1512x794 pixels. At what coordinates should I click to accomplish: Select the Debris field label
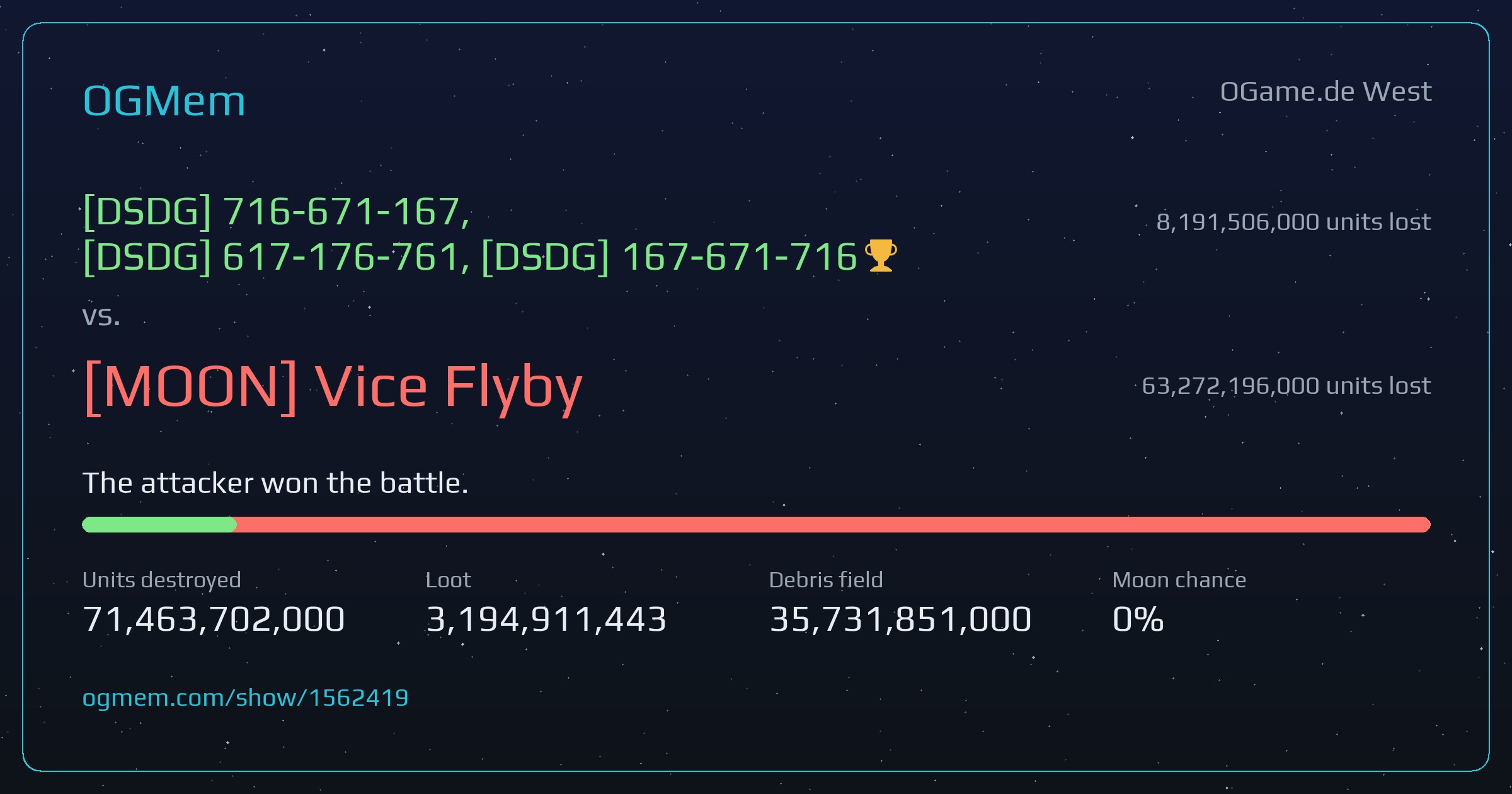826,580
